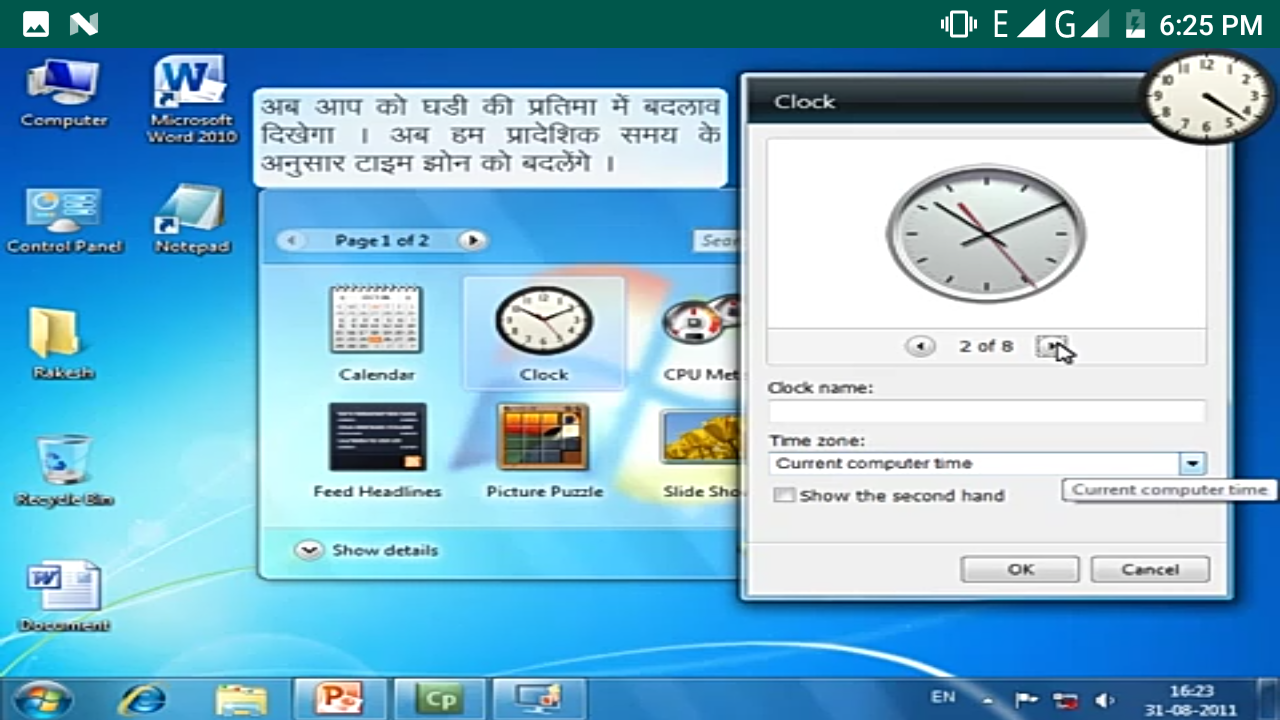
Task: Click the EN language indicator
Action: click(x=942, y=697)
